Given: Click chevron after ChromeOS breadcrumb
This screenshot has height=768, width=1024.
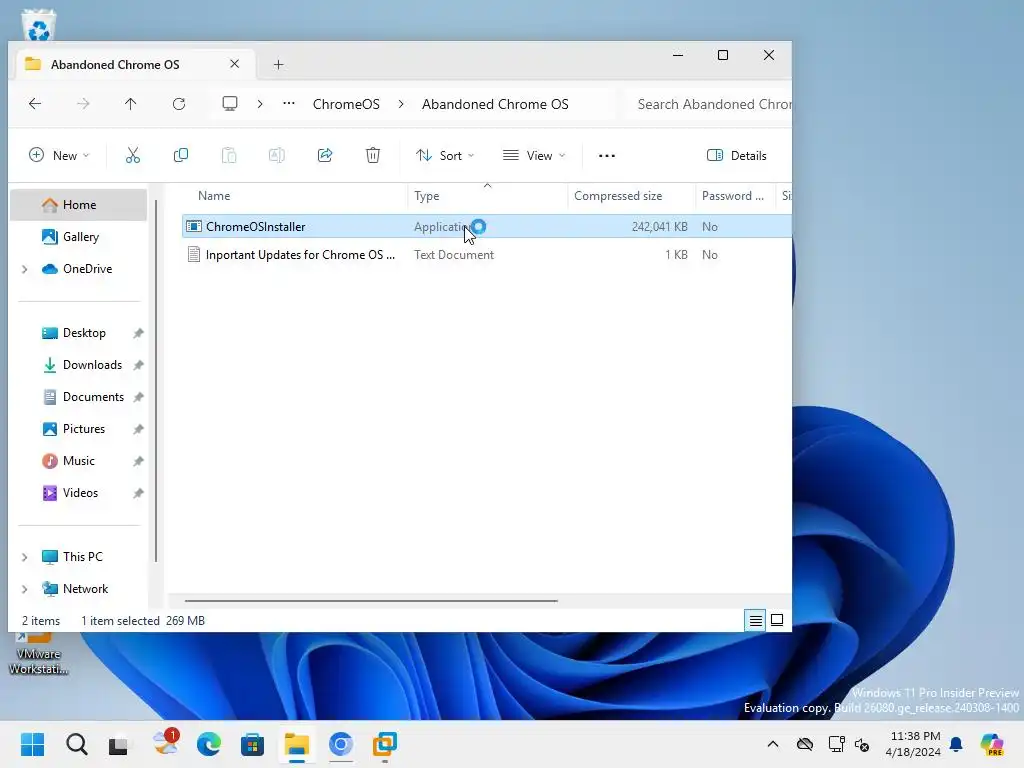Looking at the screenshot, I should point(401,104).
